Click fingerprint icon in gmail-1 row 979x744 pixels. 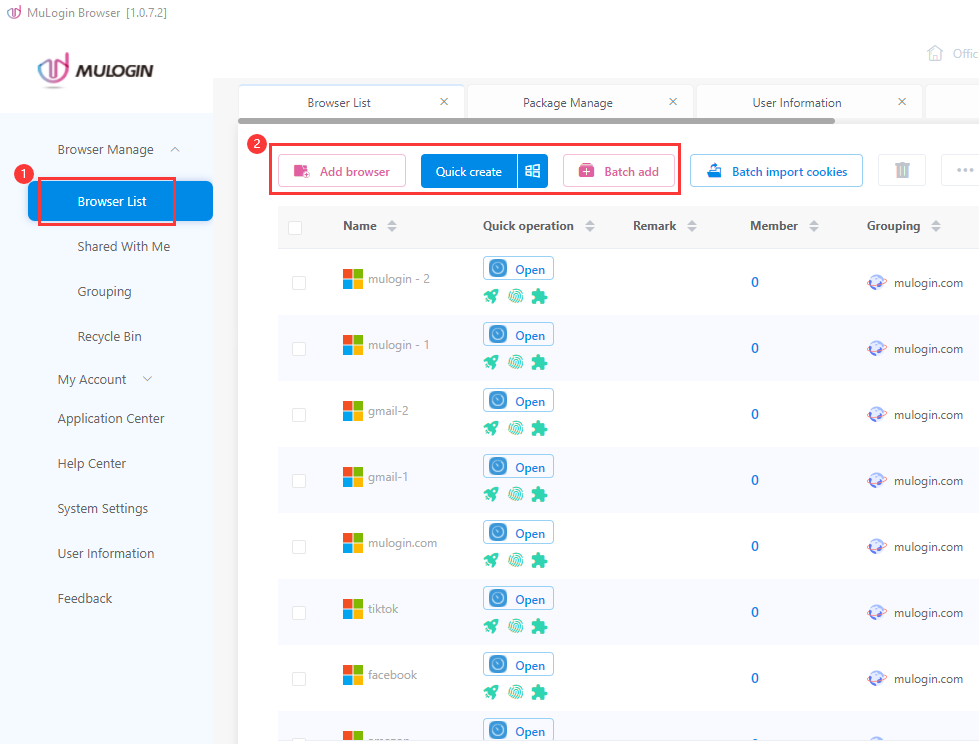point(516,494)
